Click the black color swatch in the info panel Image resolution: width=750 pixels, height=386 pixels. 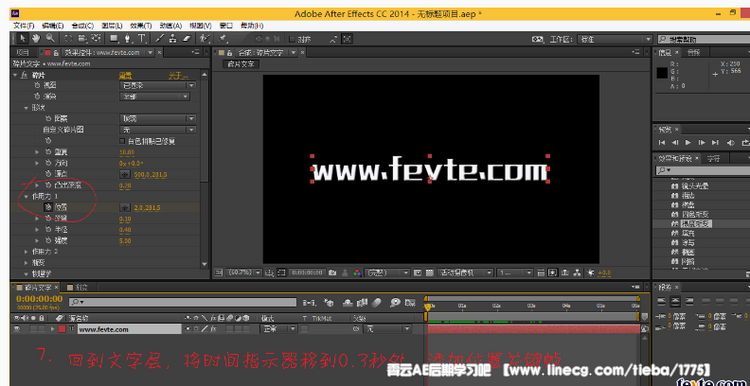pos(662,73)
